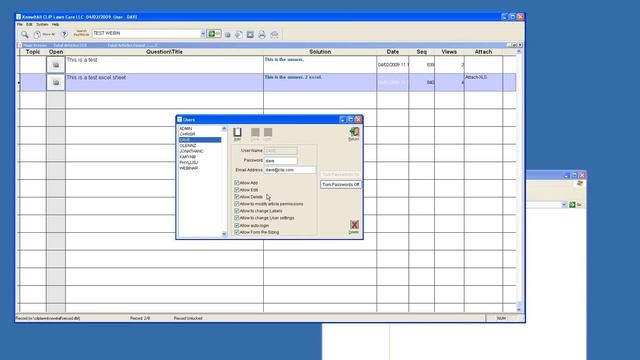Toggle Allow Add checkbox
The width and height of the screenshot is (640, 360).
[x=237, y=183]
